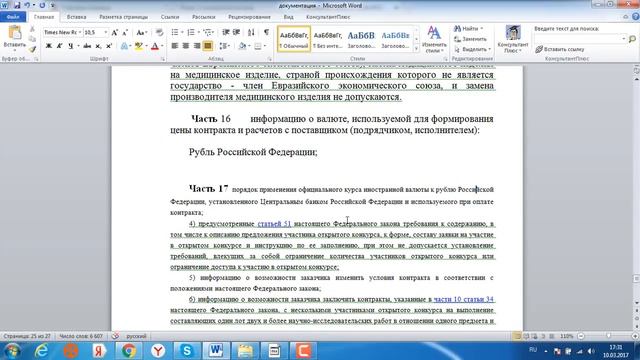Switch to the Рассылки tab

click(204, 17)
